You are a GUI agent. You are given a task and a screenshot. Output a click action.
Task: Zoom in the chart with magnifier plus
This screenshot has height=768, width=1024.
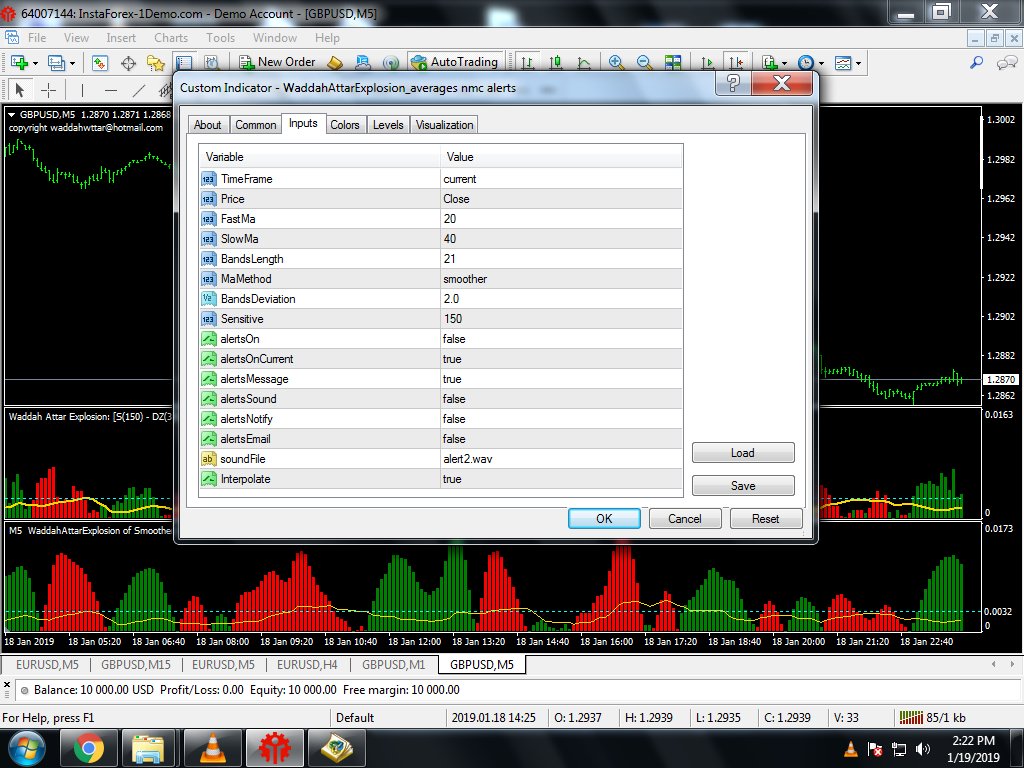click(x=616, y=63)
